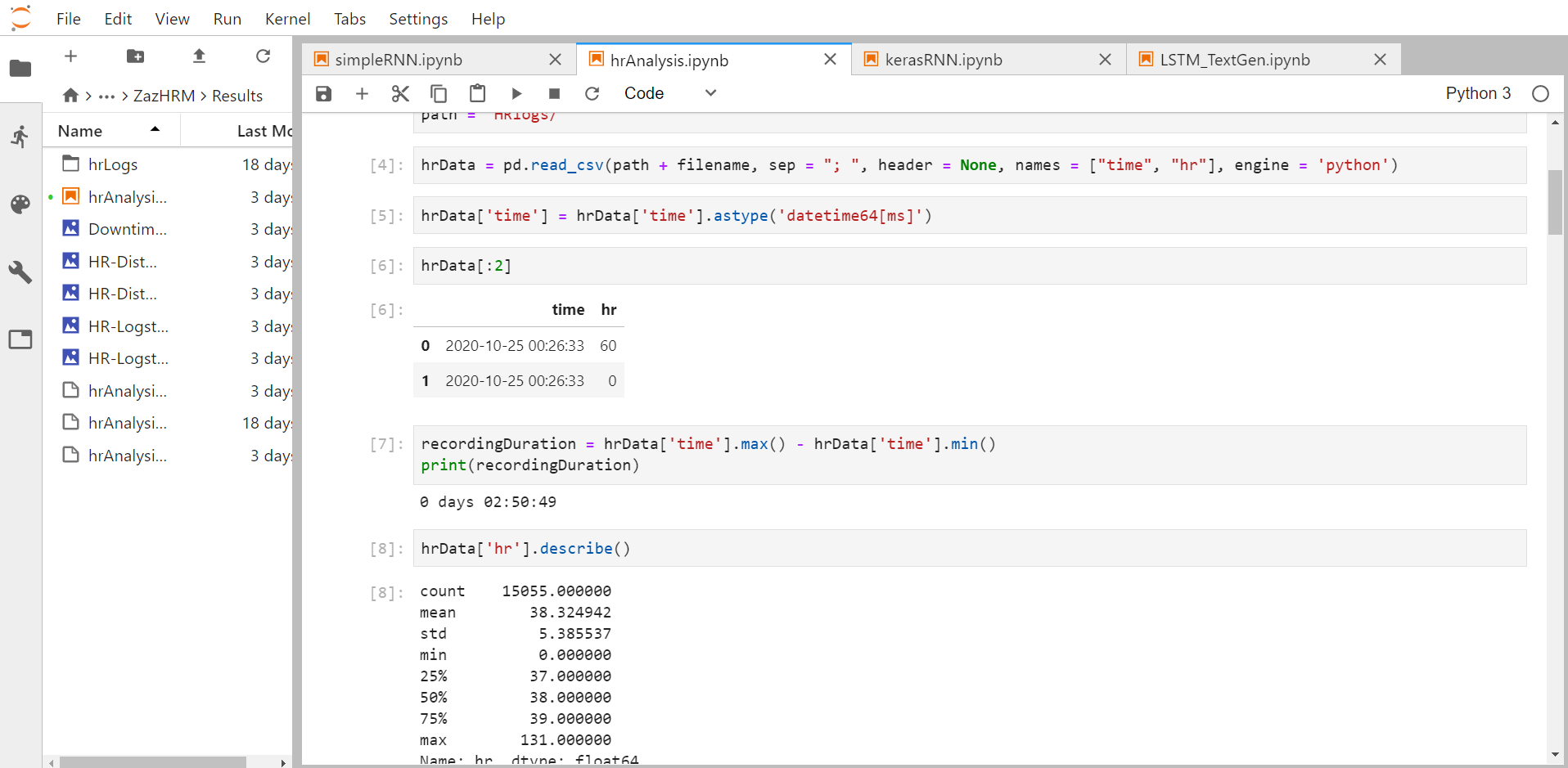Screen dimensions: 1568x768
Task: Expand the breadcrumb ellipsis in file path
Action: click(x=106, y=96)
